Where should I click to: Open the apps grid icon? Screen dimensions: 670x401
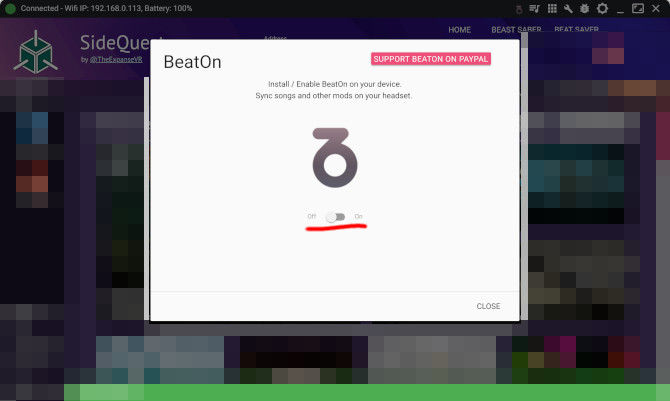(552, 9)
